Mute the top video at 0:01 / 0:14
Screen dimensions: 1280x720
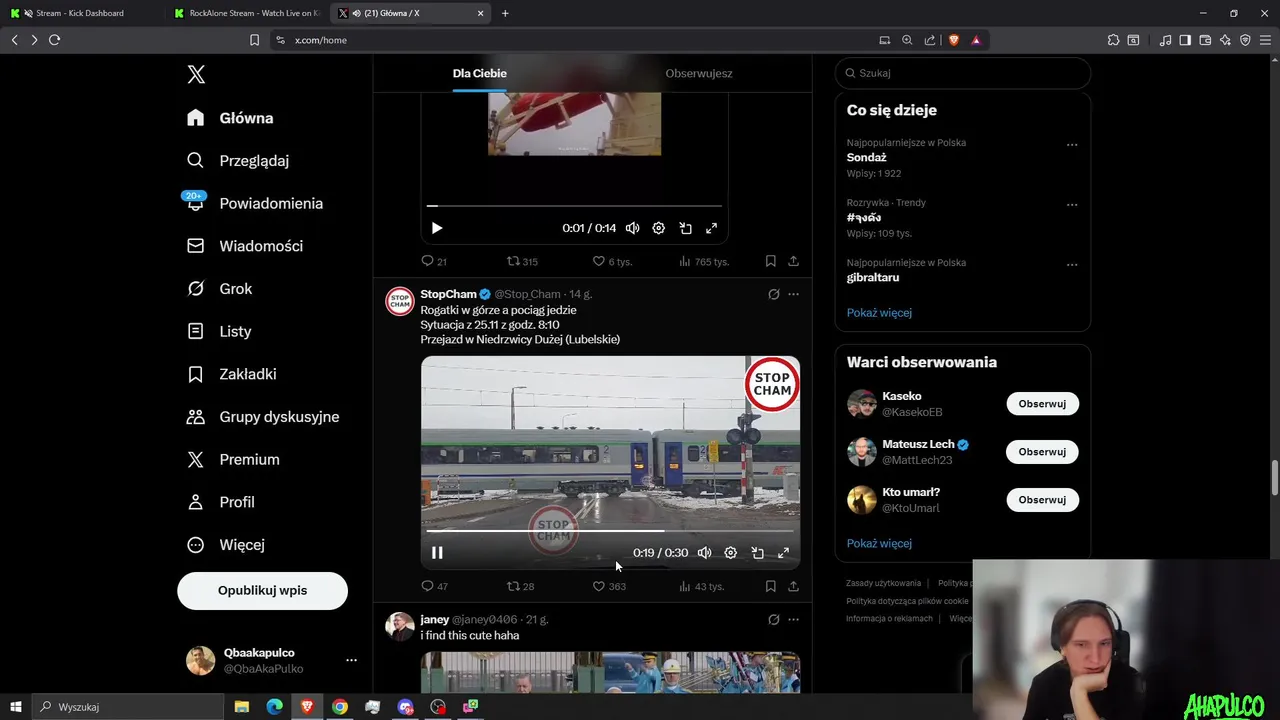point(632,228)
